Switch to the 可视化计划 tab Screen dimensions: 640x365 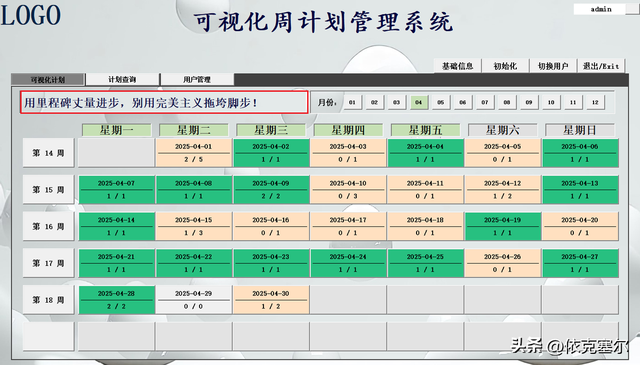[48, 79]
